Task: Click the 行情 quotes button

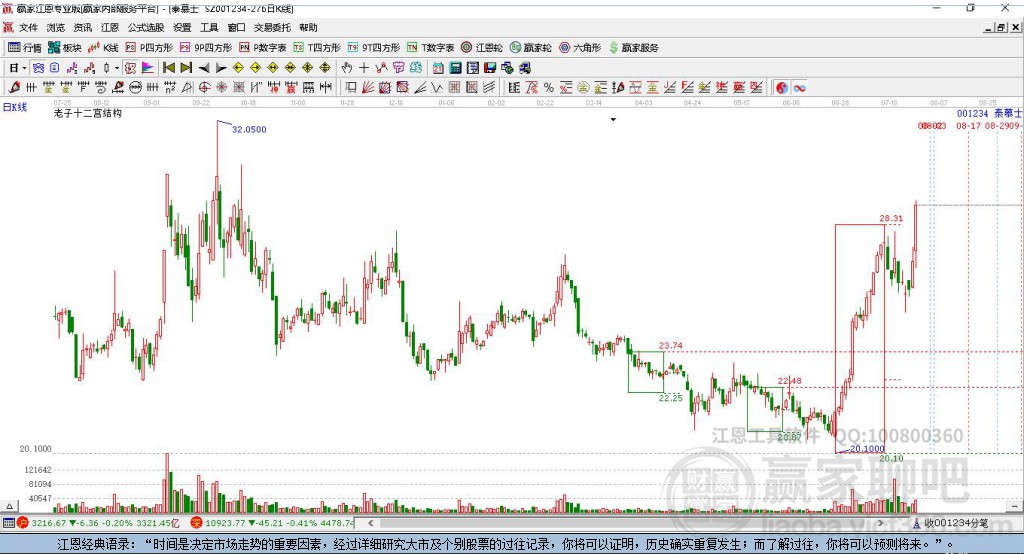Action: point(25,48)
